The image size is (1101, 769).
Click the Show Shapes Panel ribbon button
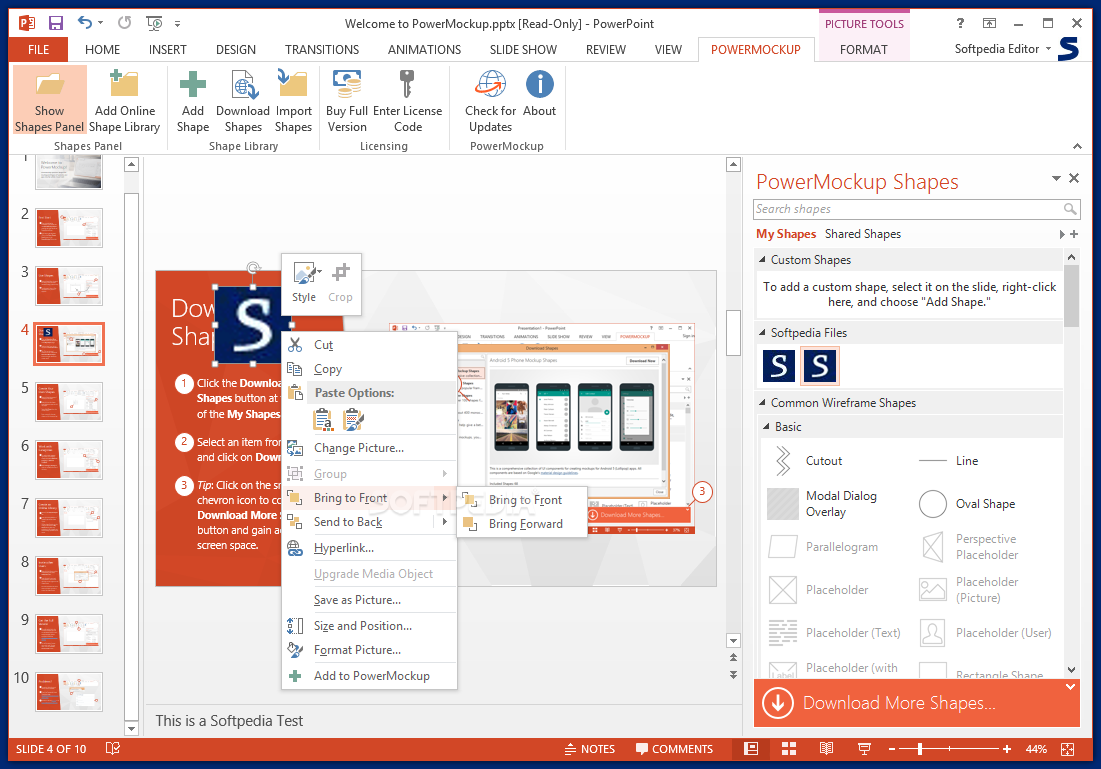(x=50, y=100)
